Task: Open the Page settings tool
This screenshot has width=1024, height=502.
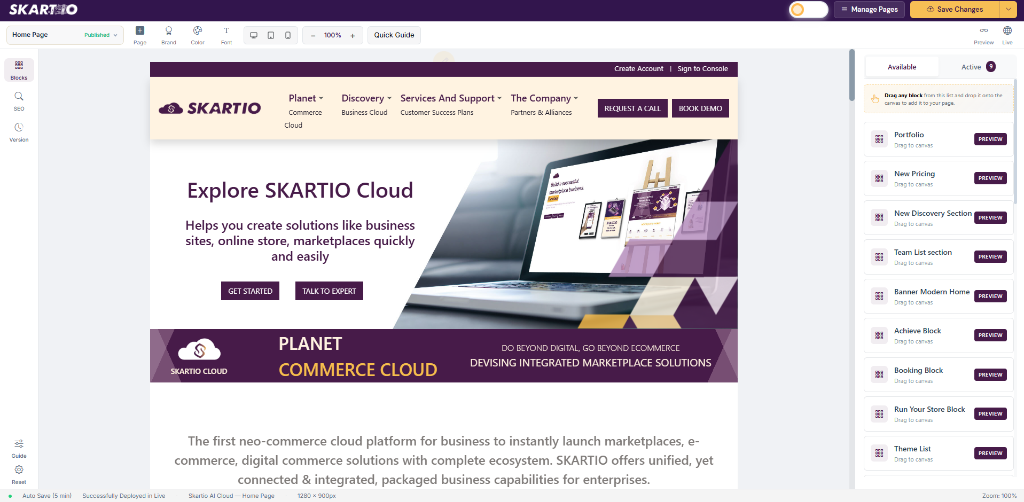Action: click(x=140, y=35)
